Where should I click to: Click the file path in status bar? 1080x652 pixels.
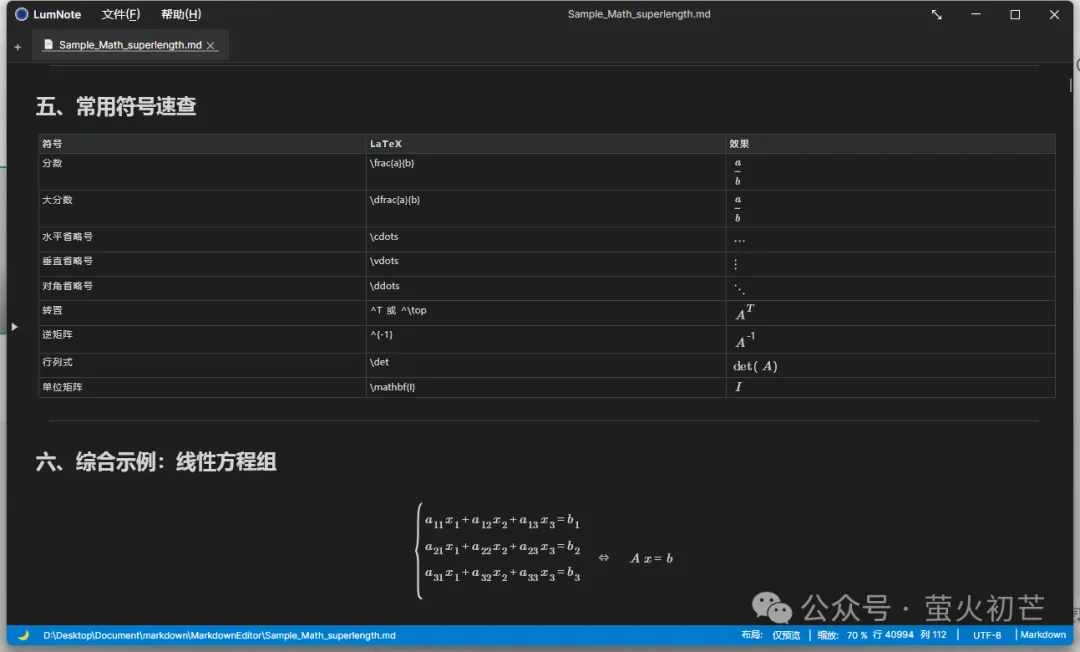pyautogui.click(x=219, y=635)
